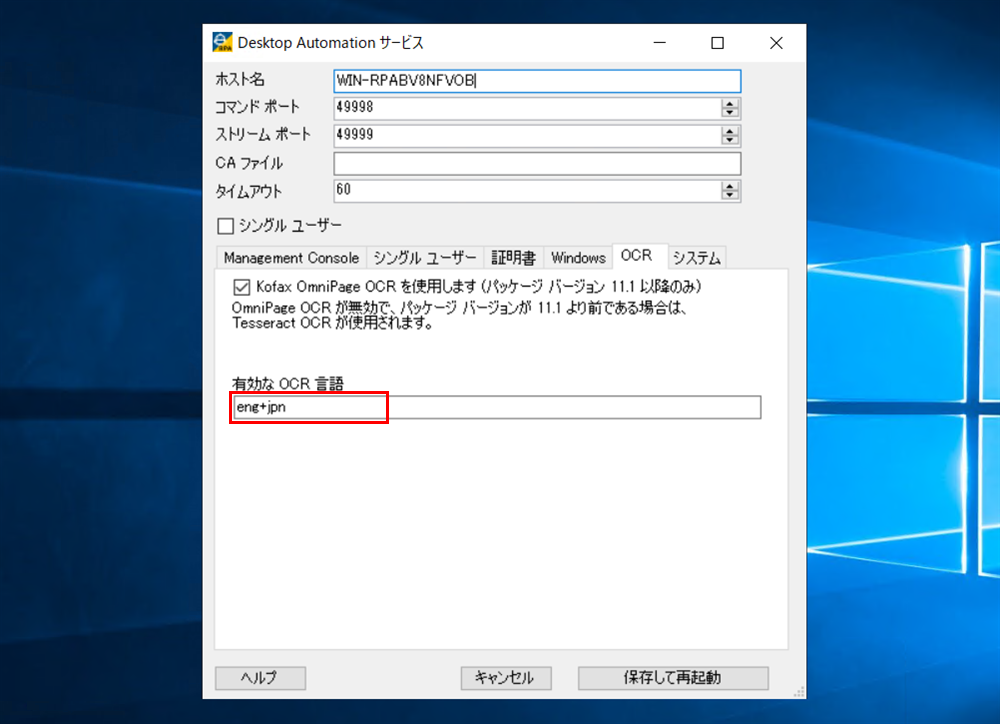The width and height of the screenshot is (1000, 724).
Task: Toggle the シングル ユーザー checkbox
Action: tap(225, 226)
